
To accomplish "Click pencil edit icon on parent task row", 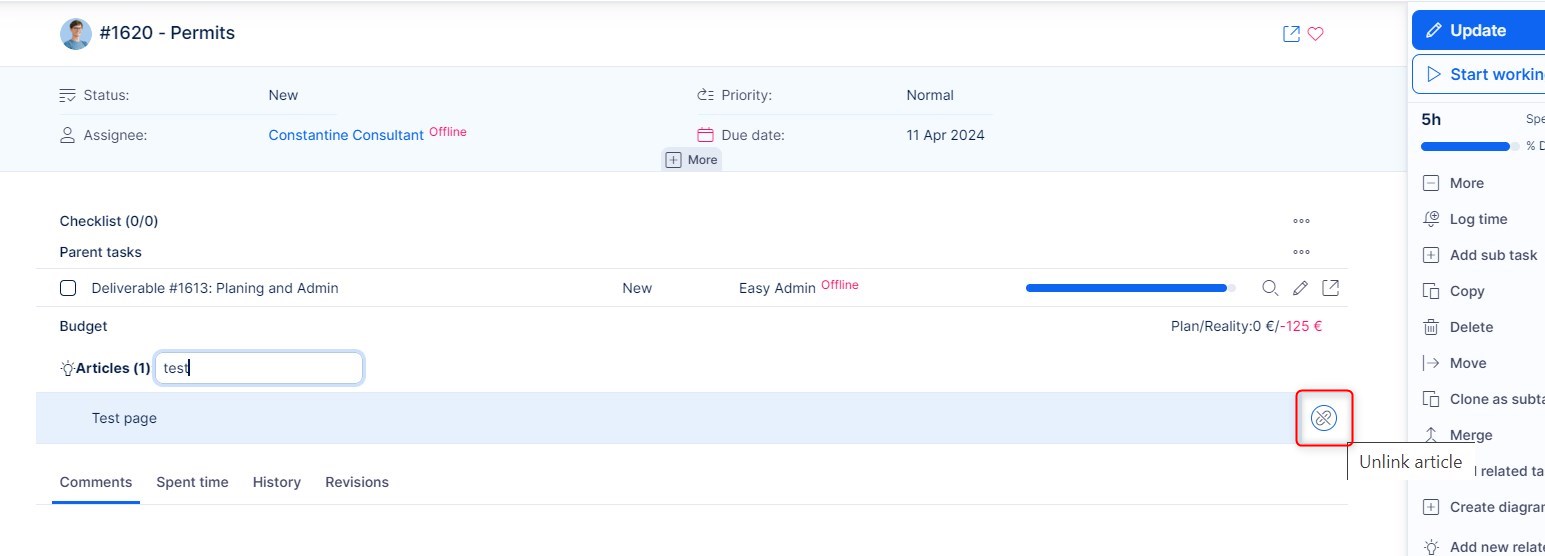I will (x=1300, y=288).
